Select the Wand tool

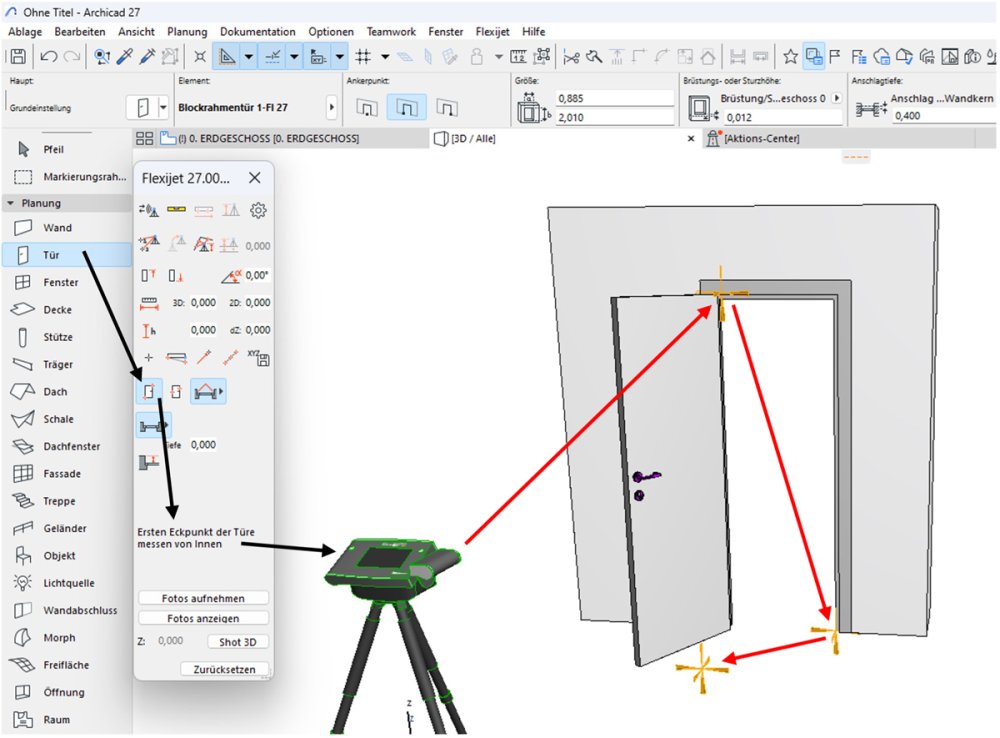pyautogui.click(x=66, y=228)
